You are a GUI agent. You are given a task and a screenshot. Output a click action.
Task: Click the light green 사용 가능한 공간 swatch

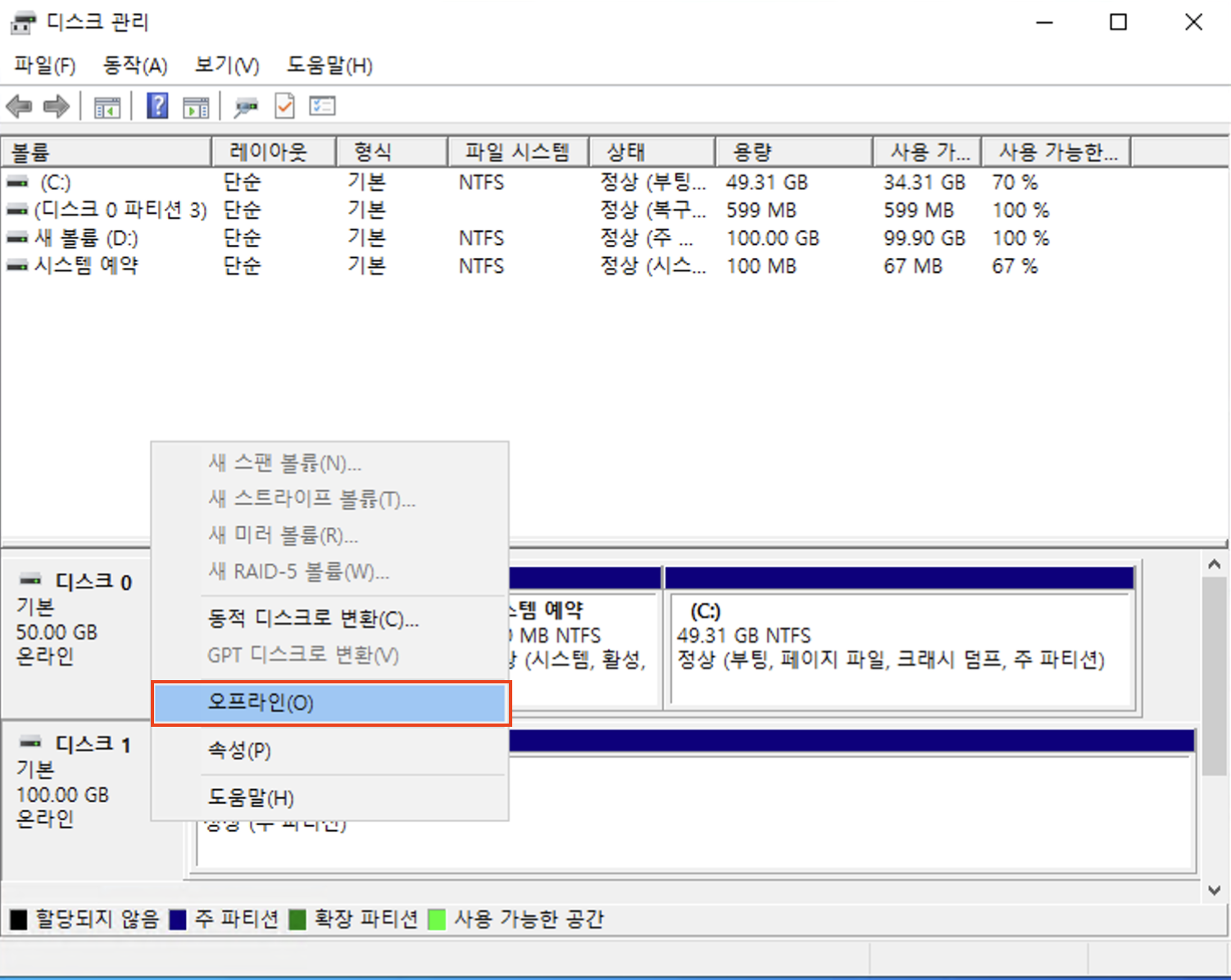tap(437, 919)
